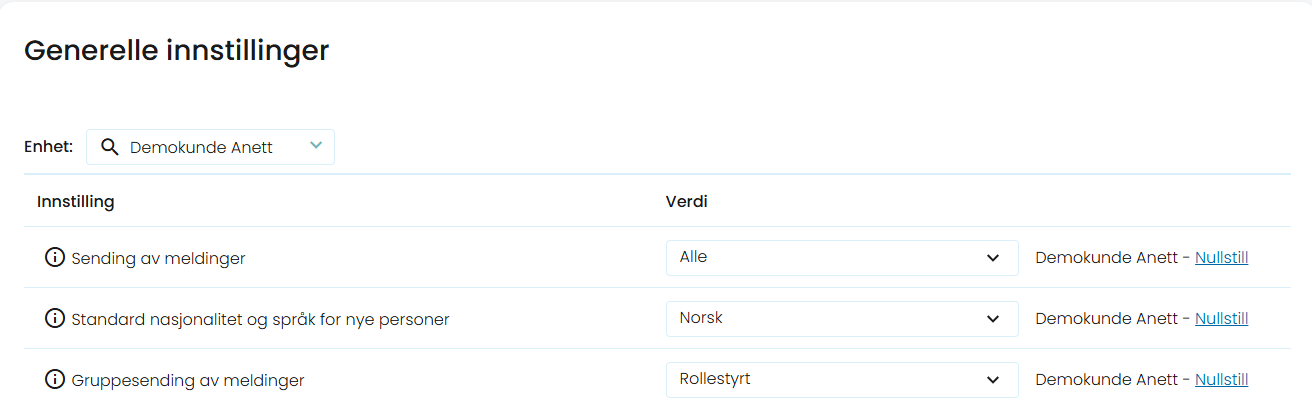This screenshot has height=408, width=1312.
Task: Click the magnifier icon in the Enhet field
Action: point(110,147)
